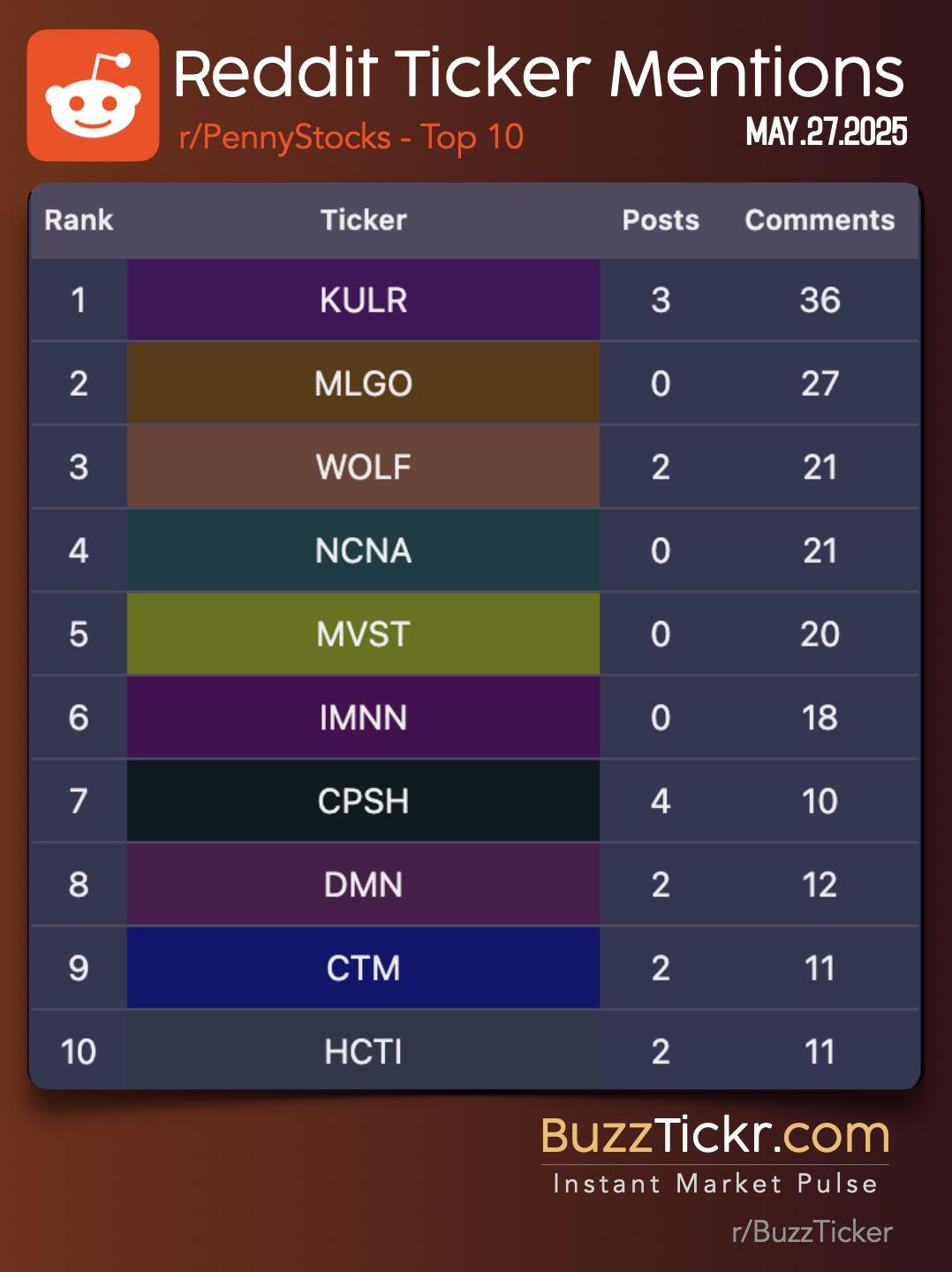
Task: Sort by the Rank column header
Action: [x=79, y=220]
